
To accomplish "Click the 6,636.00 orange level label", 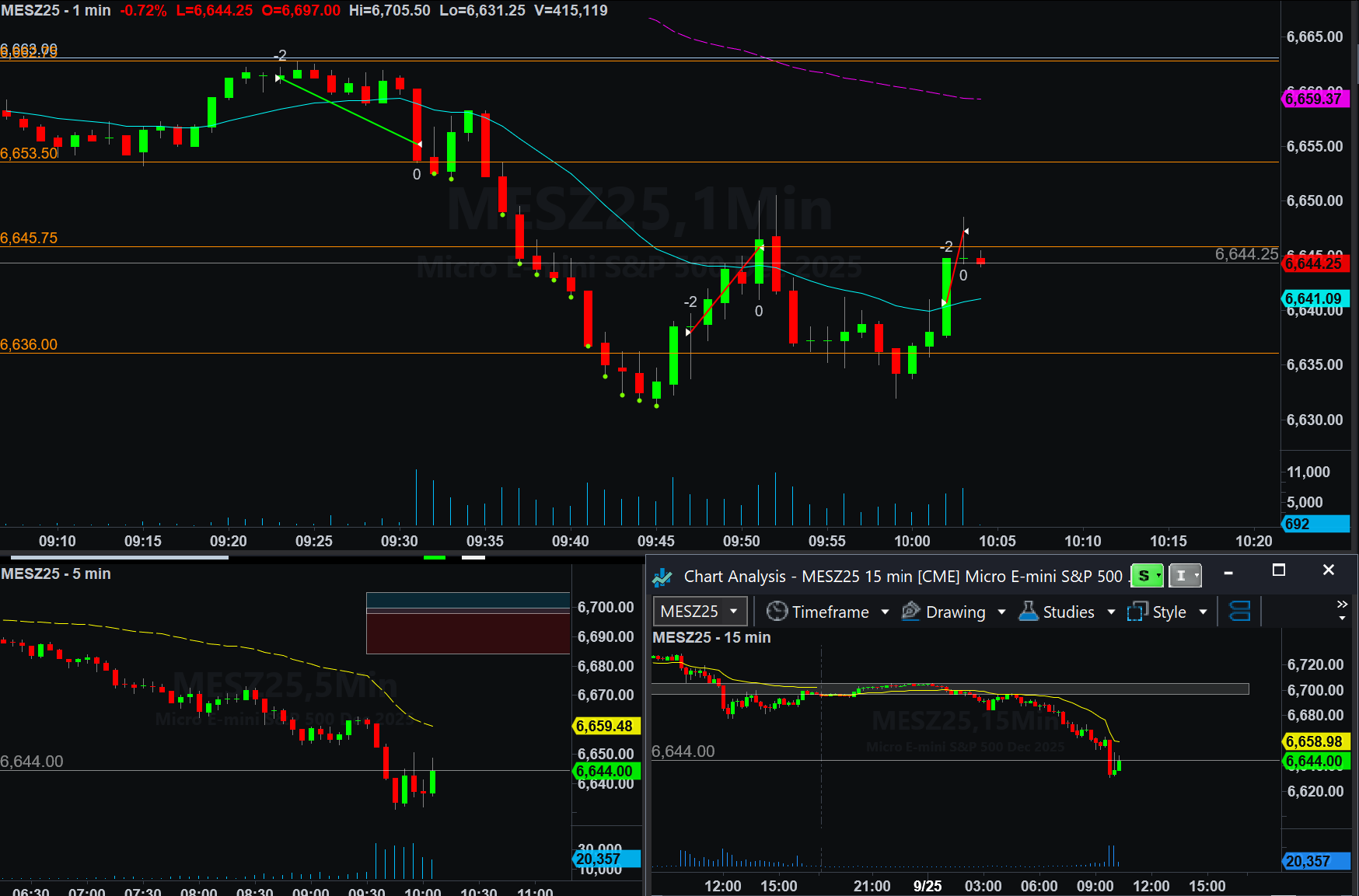I will 29,344.
